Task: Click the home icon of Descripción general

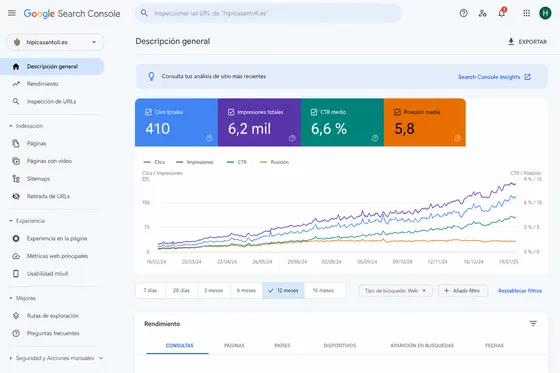Action: tap(16, 66)
